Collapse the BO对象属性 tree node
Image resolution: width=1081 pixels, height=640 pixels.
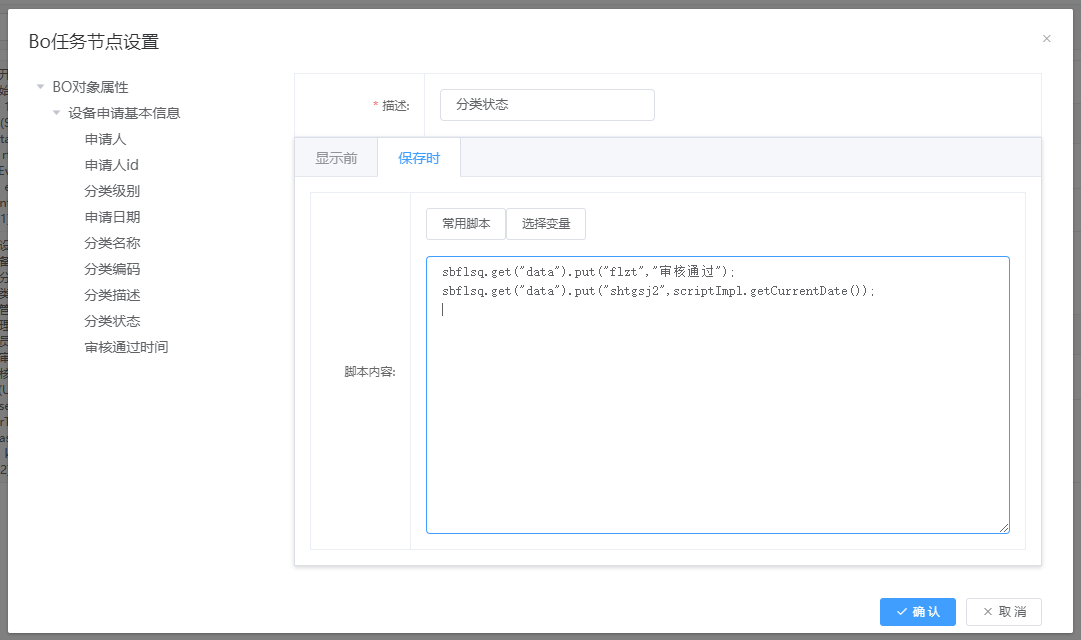pyautogui.click(x=40, y=87)
